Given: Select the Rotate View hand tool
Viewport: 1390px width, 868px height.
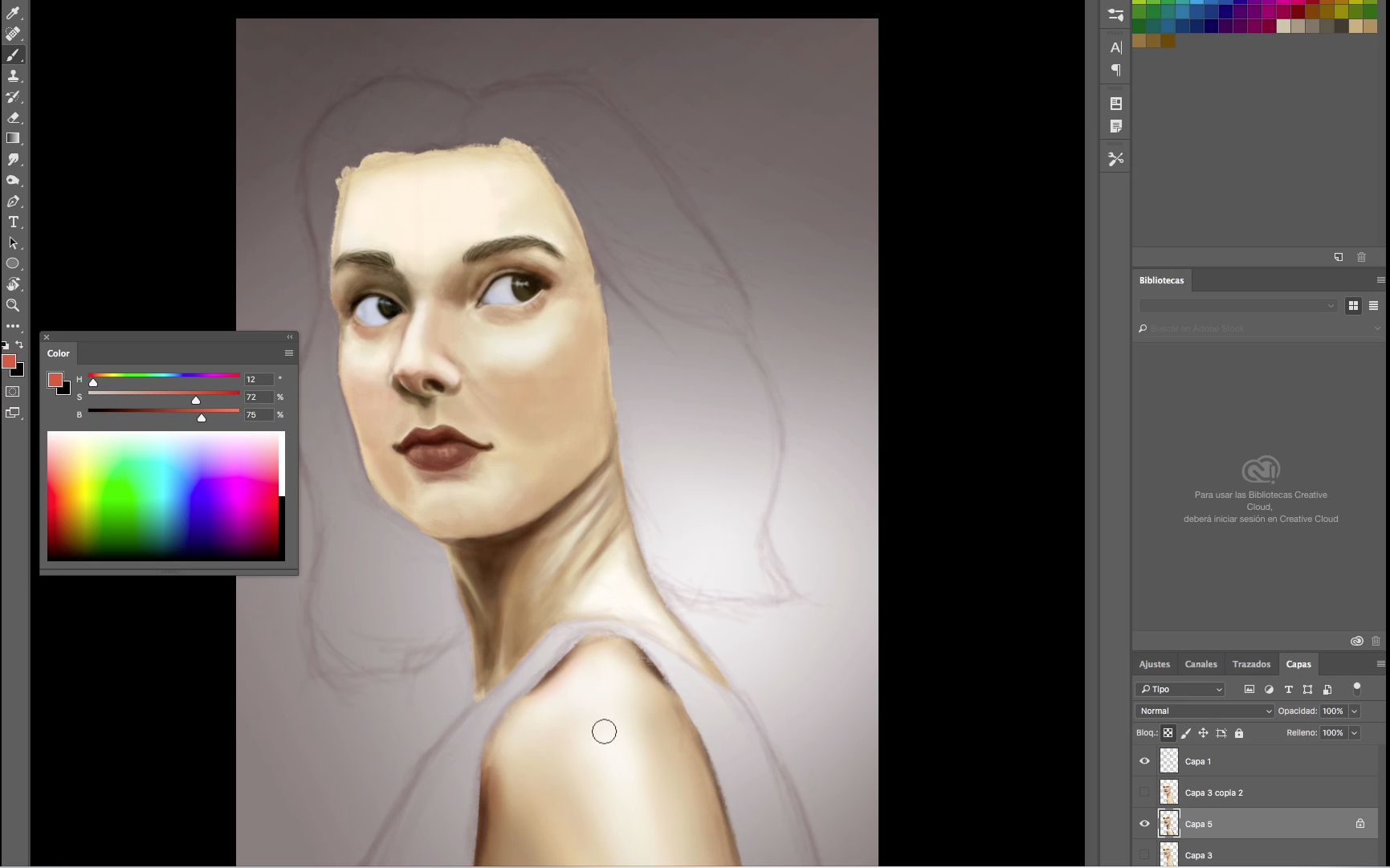Looking at the screenshot, I should pos(13,284).
